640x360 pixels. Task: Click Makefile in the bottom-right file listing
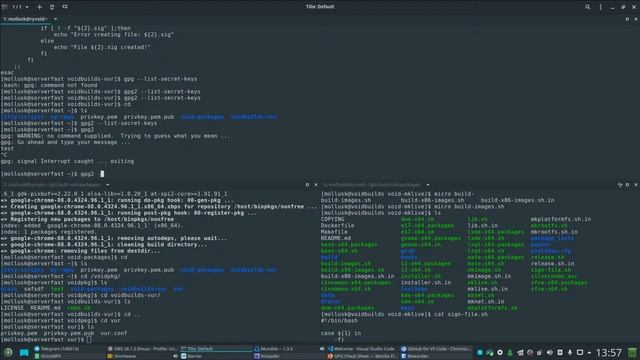click(x=334, y=232)
